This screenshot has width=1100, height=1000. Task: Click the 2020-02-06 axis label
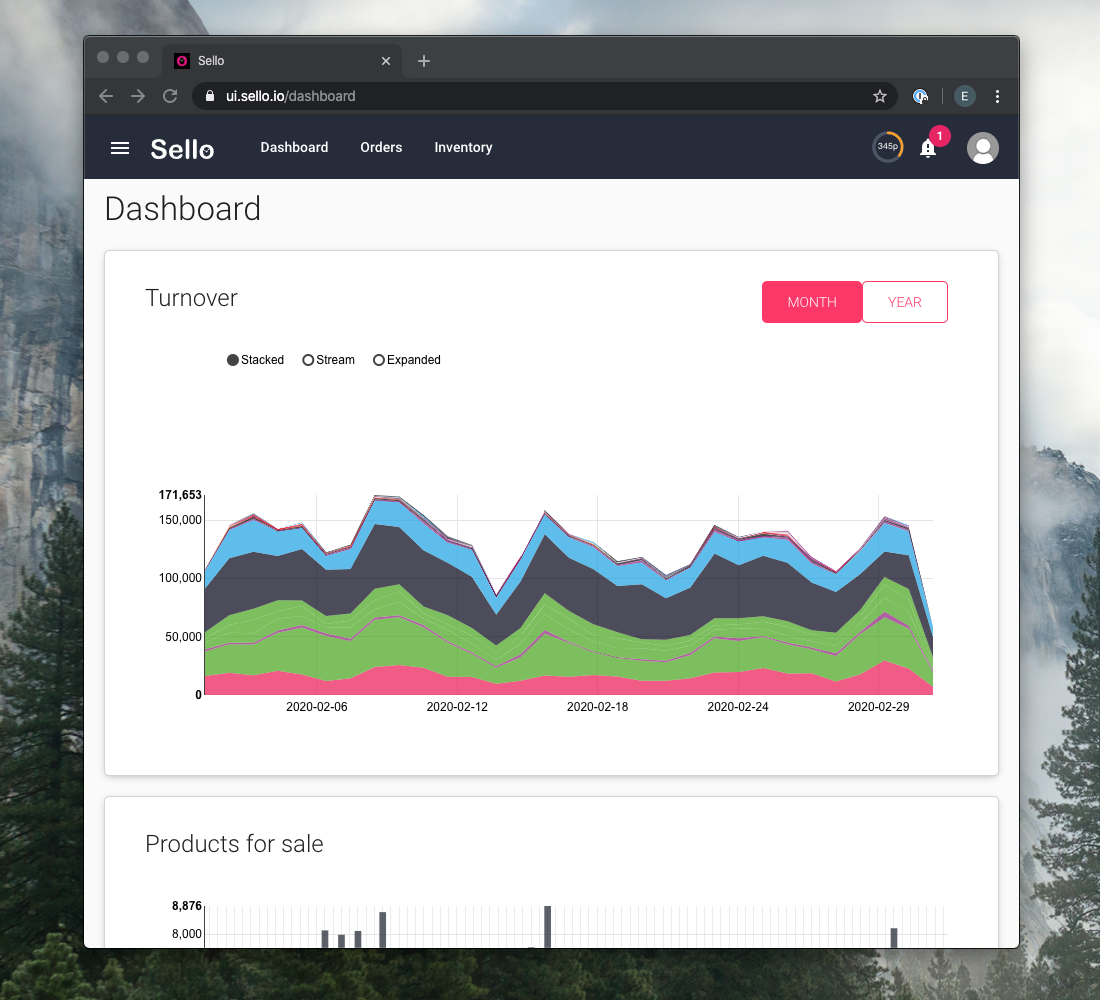[316, 707]
